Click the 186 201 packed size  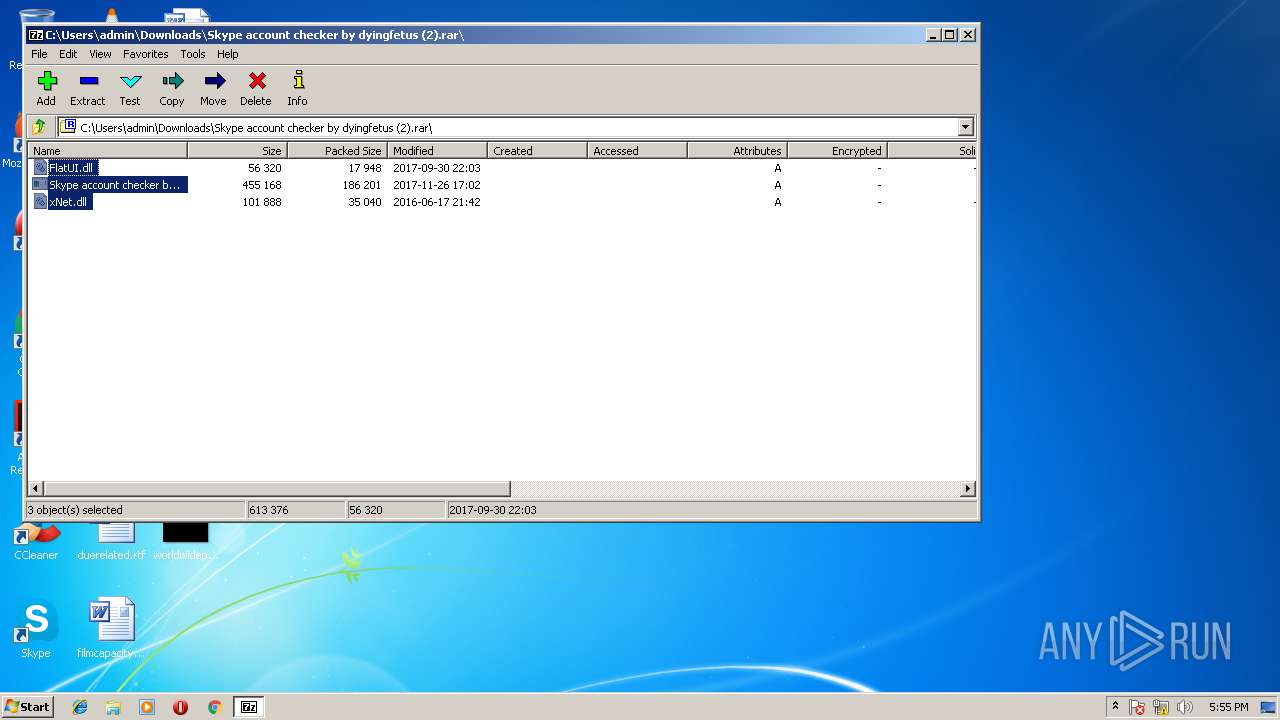click(x=362, y=185)
